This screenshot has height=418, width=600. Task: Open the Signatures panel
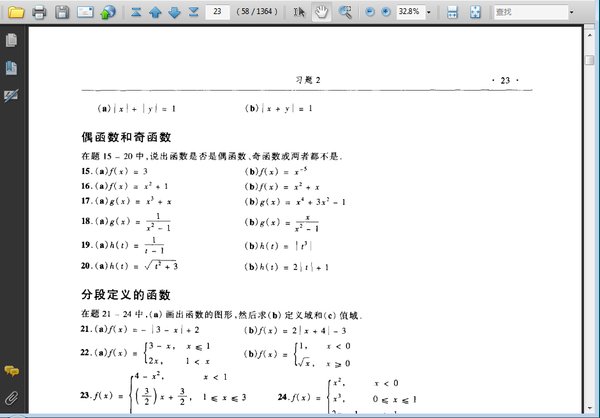click(11, 96)
